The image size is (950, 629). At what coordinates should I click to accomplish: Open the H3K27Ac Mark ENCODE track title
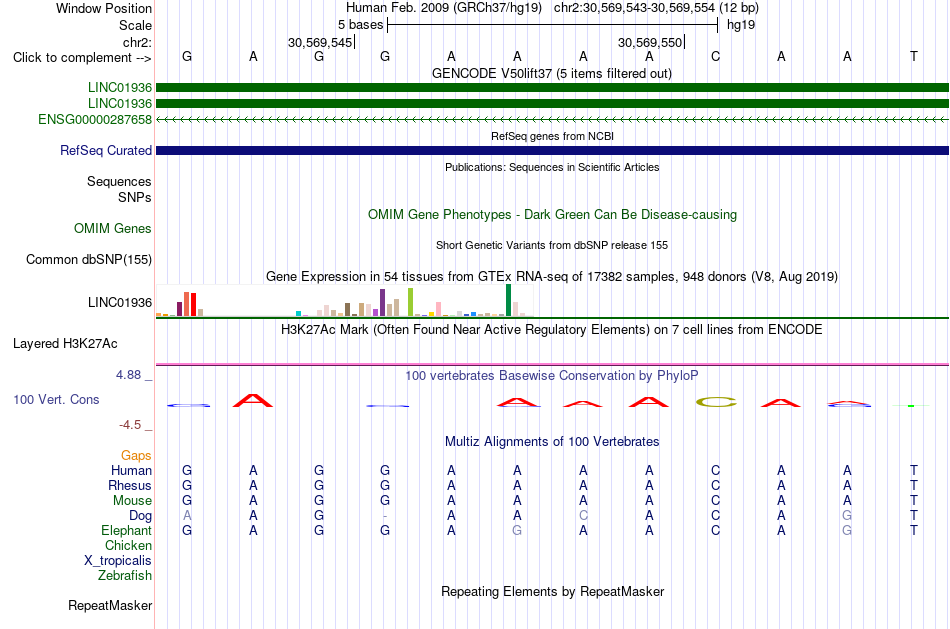[552, 330]
